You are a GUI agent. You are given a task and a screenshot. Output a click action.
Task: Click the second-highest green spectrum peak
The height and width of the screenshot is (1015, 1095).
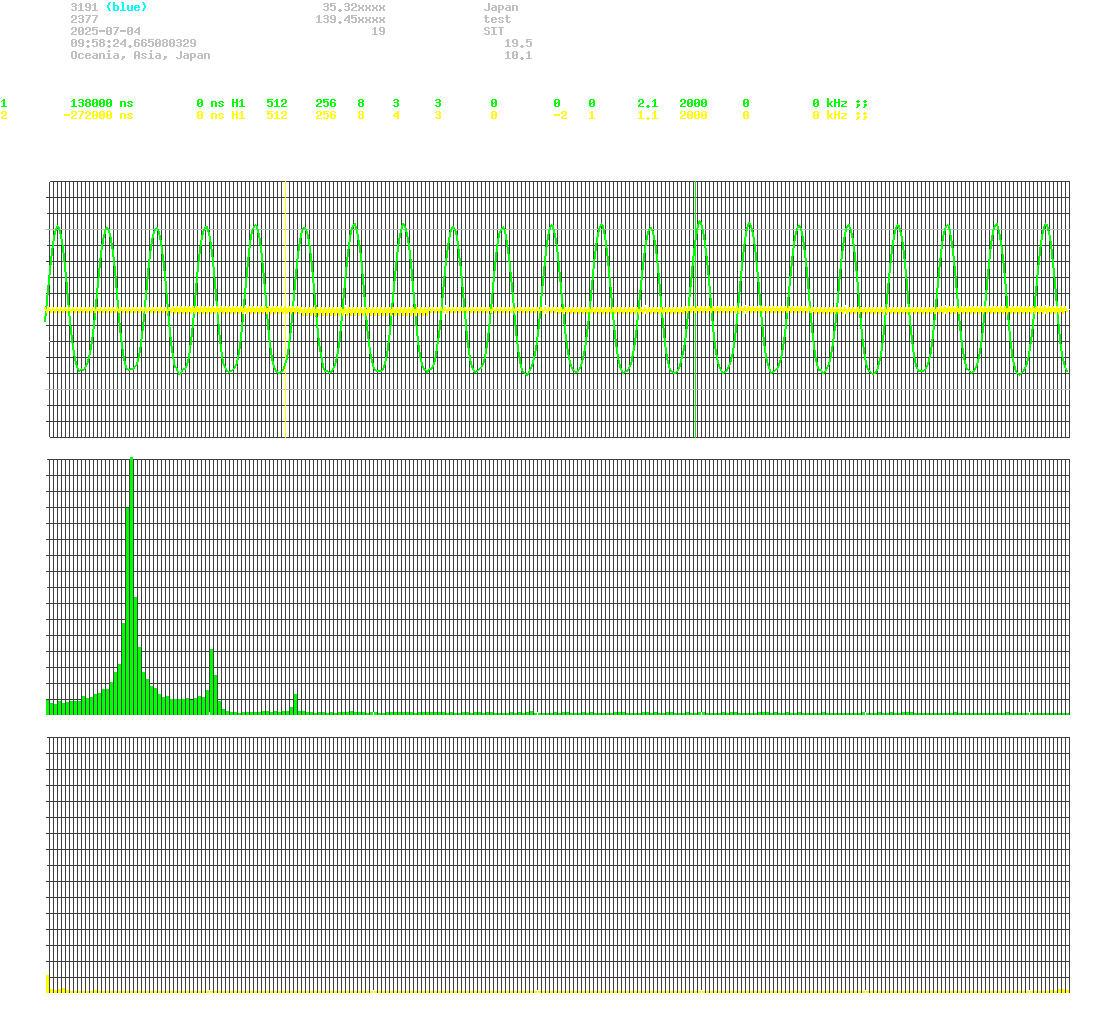point(212,682)
